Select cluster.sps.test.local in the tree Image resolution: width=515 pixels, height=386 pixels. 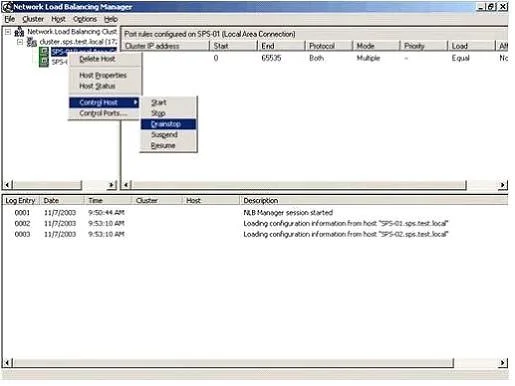click(x=78, y=42)
